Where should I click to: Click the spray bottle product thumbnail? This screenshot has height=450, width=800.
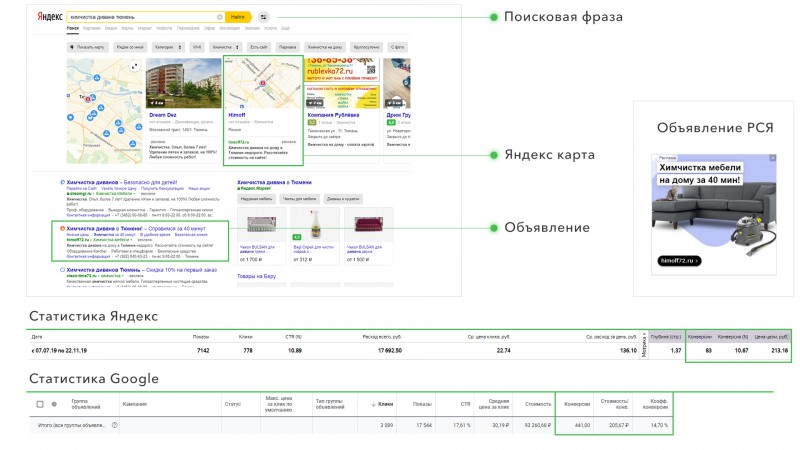(x=315, y=224)
